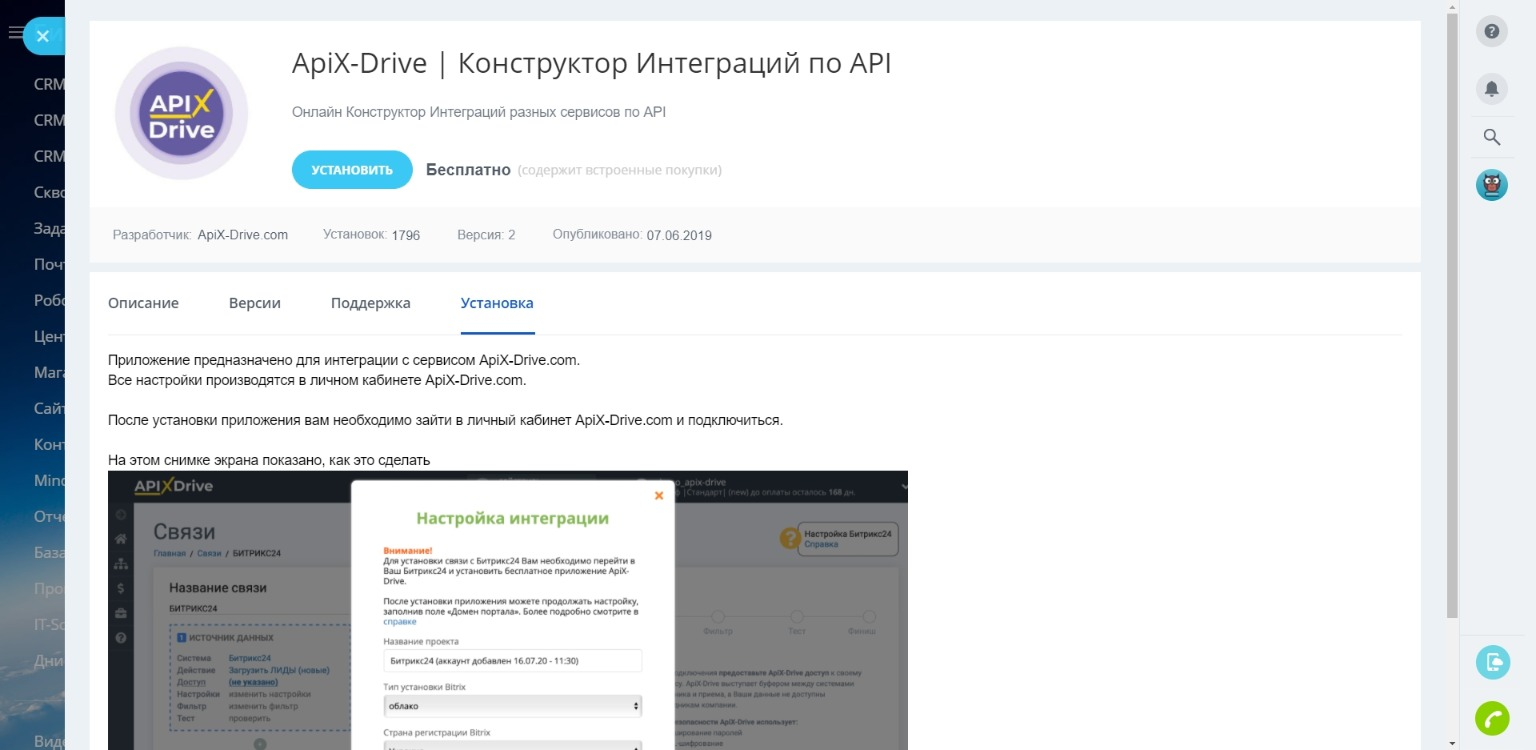This screenshot has height=750, width=1536.
Task: Click the app title ApiX-Drive heading
Action: tap(591, 64)
